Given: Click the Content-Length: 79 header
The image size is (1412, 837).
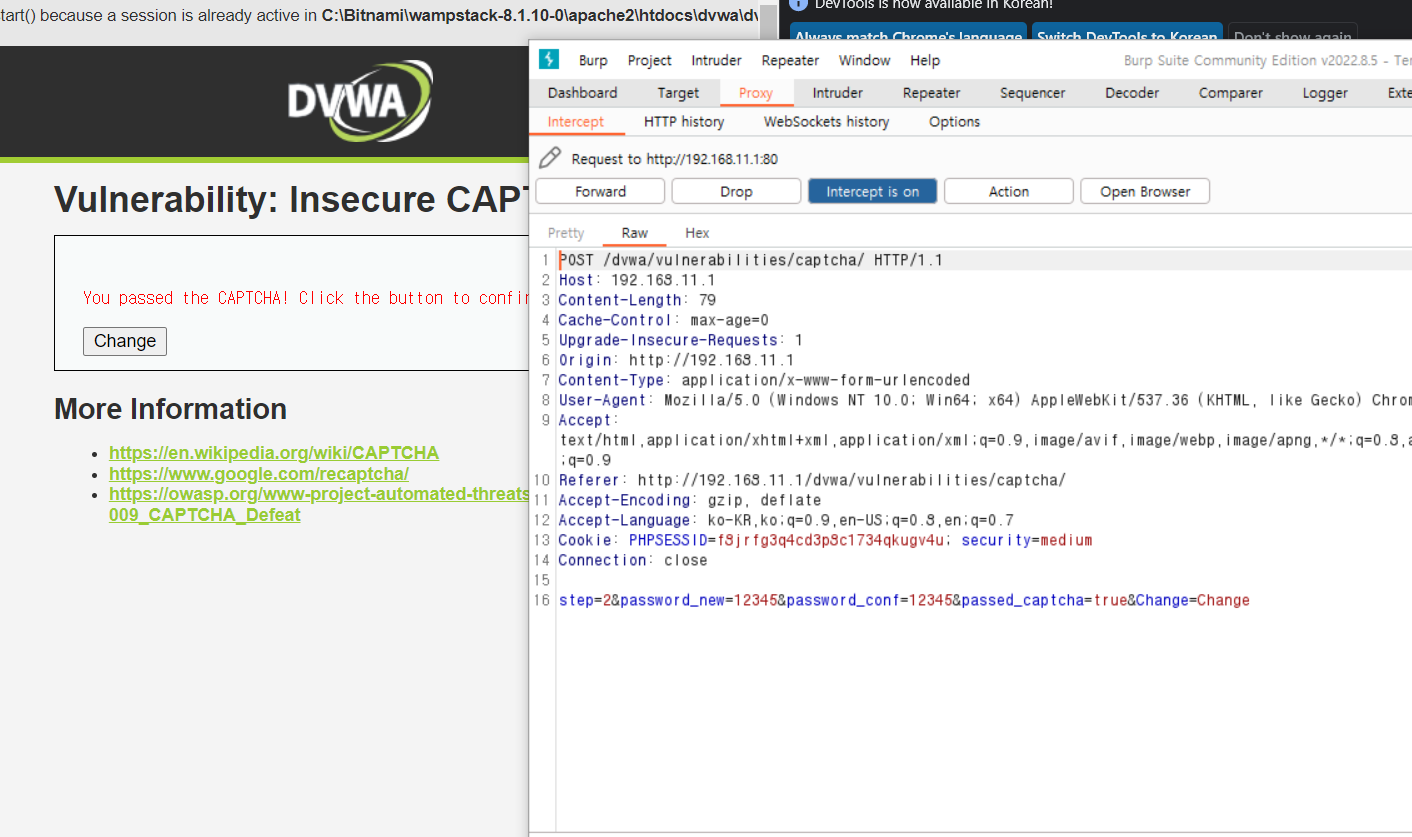Looking at the screenshot, I should tap(637, 300).
